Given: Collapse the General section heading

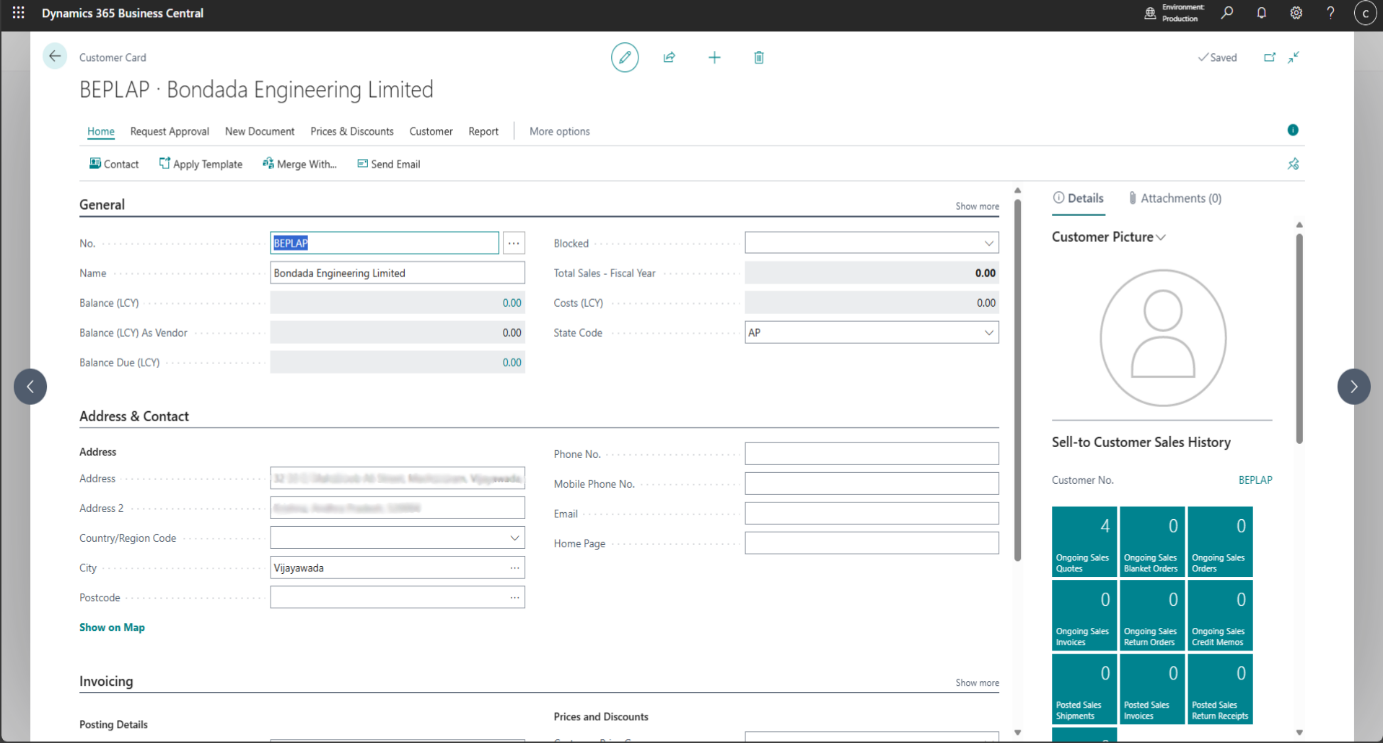Looking at the screenshot, I should pos(102,204).
